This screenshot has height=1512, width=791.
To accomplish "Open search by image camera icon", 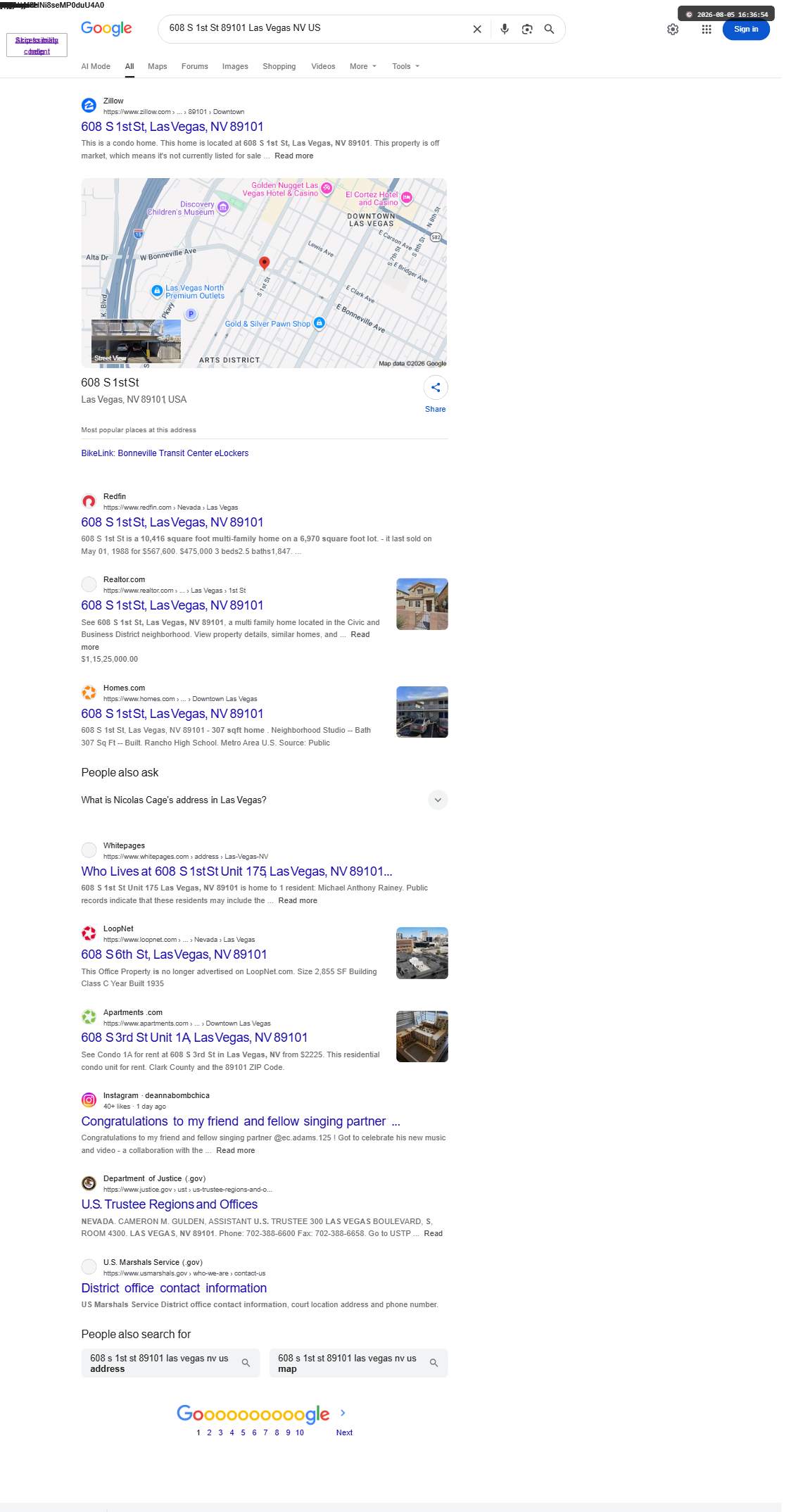I will [527, 29].
